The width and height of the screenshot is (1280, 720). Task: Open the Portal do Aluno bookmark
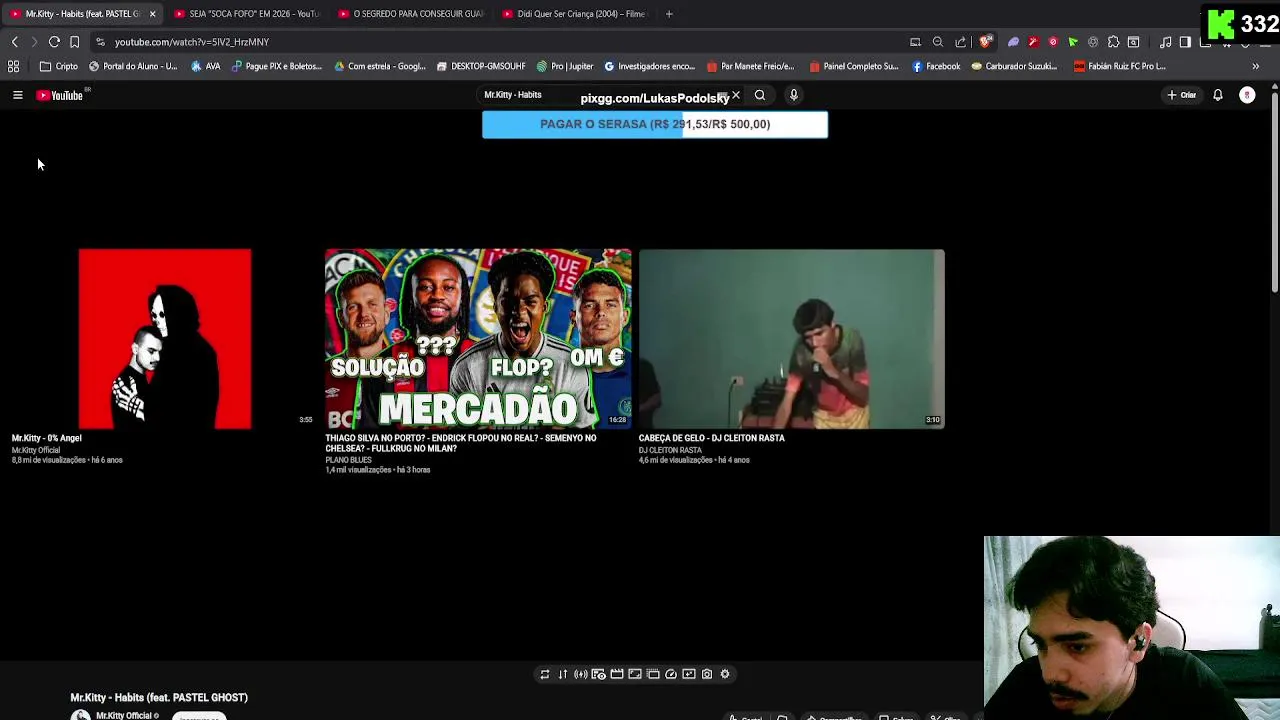pos(133,66)
